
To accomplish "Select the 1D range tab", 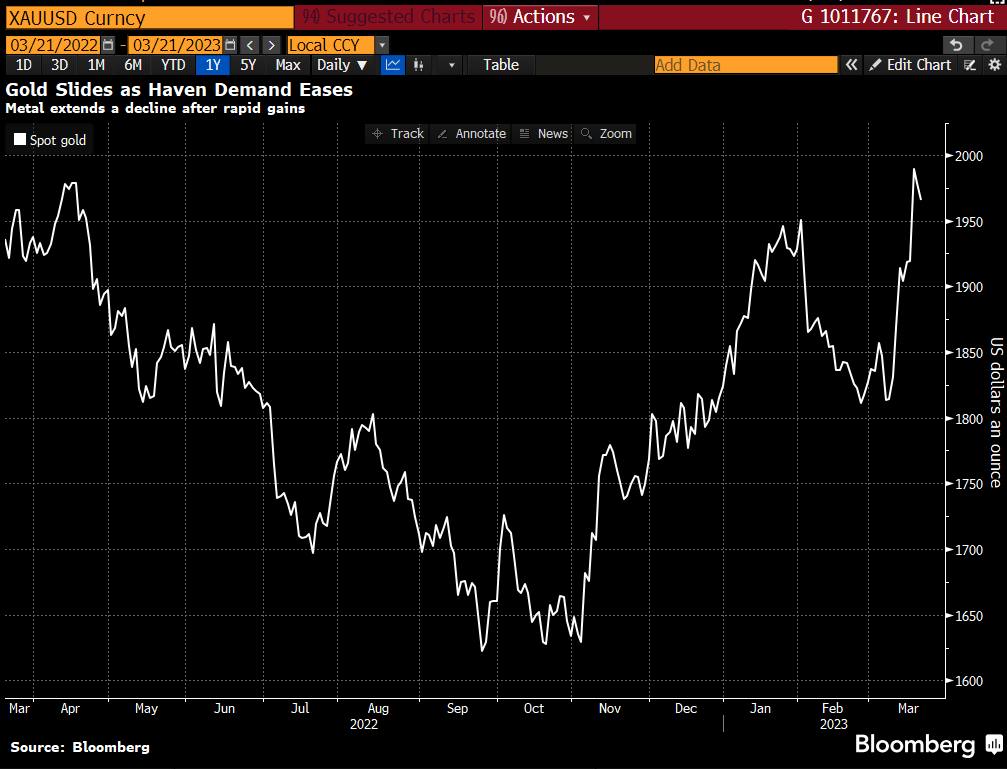I will coord(24,65).
